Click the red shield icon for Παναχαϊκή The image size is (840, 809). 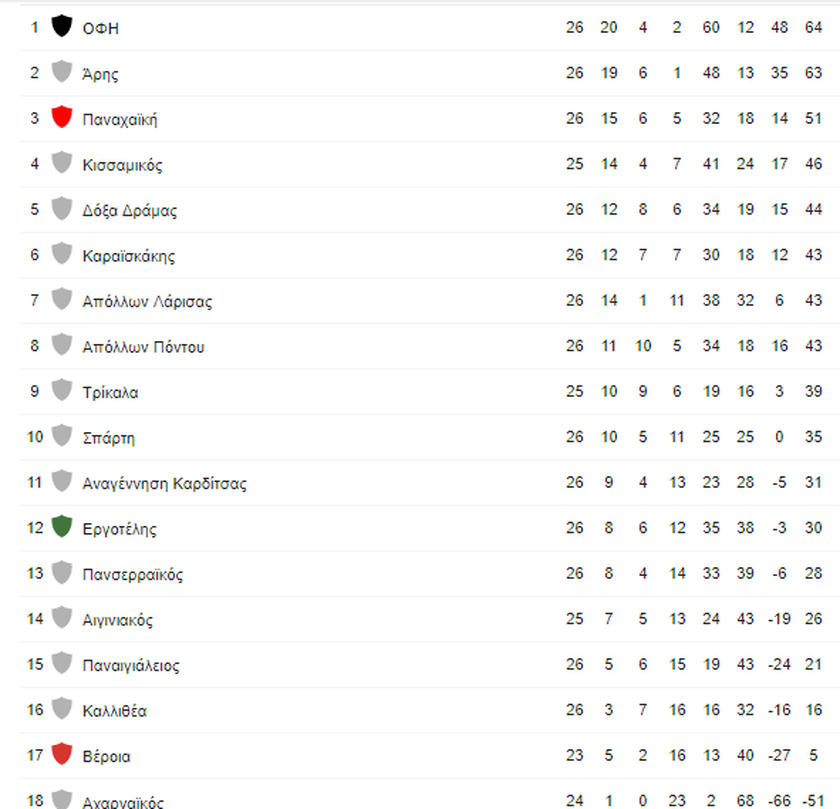(x=62, y=117)
